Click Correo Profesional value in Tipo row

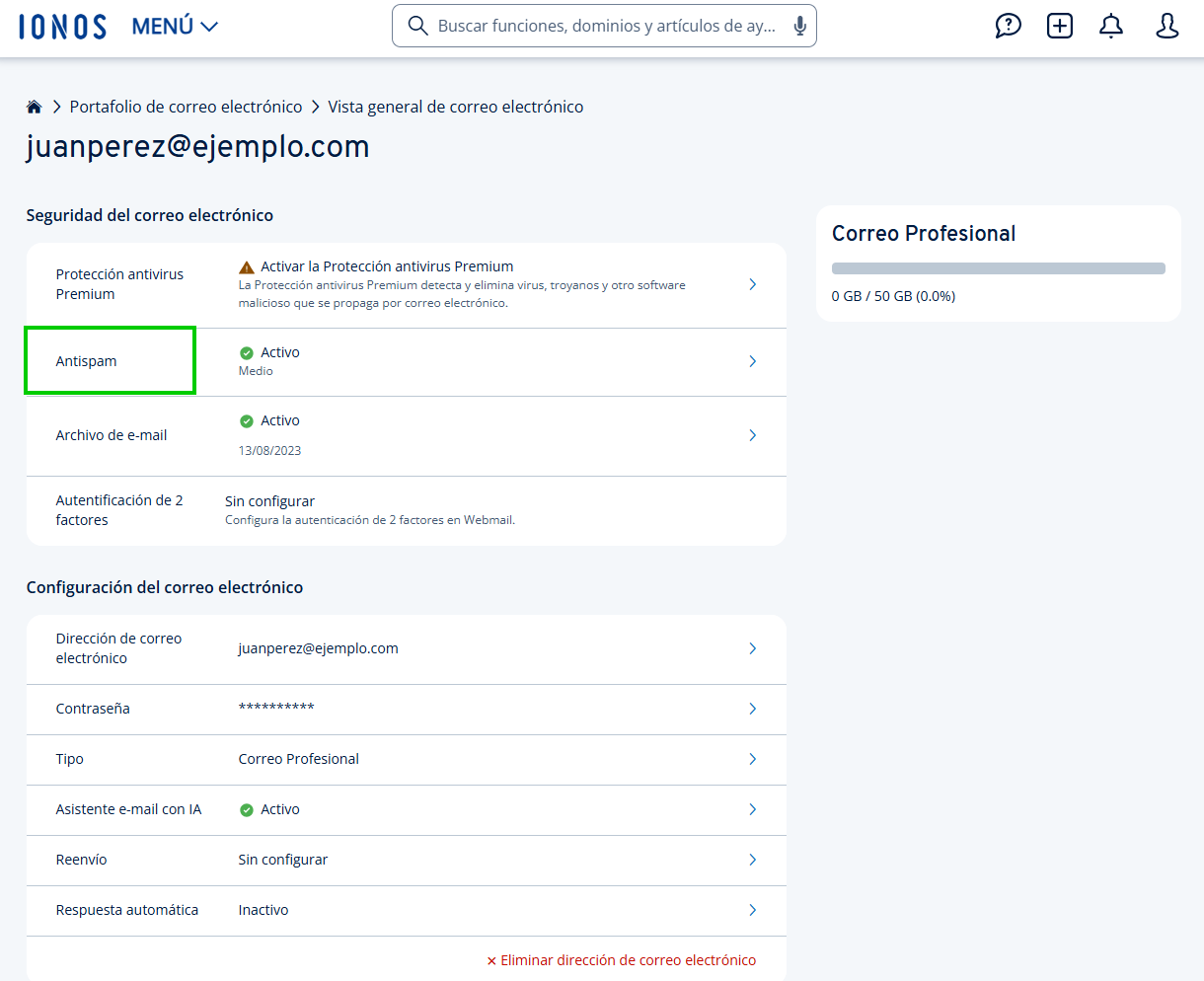298,759
